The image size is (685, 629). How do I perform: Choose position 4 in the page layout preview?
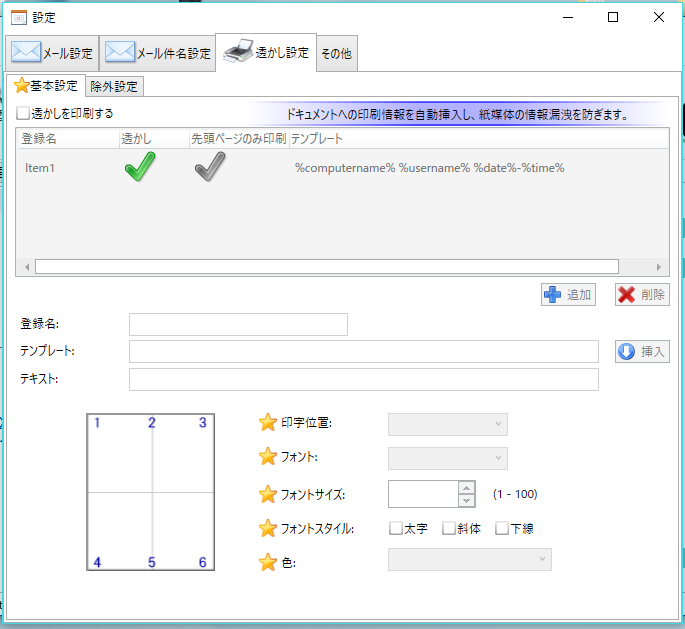(x=97, y=562)
